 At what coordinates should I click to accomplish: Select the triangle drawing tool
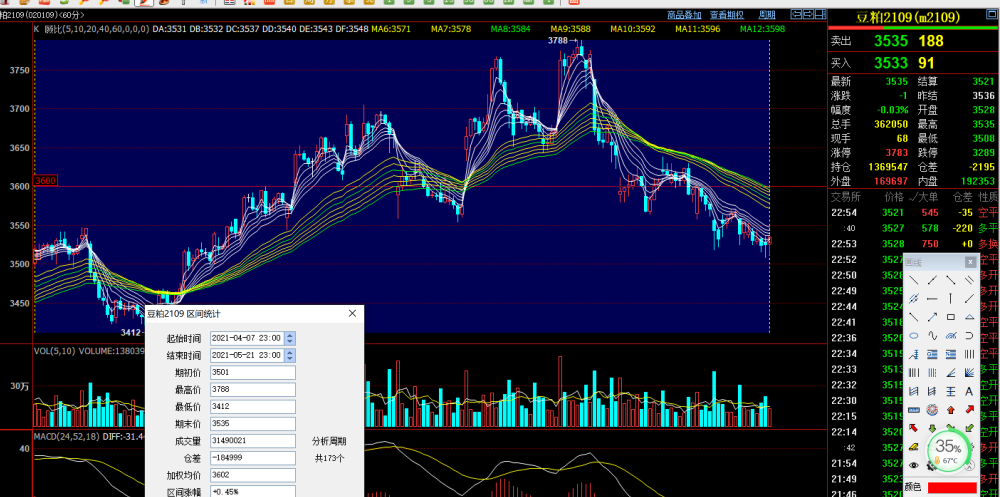(968, 317)
